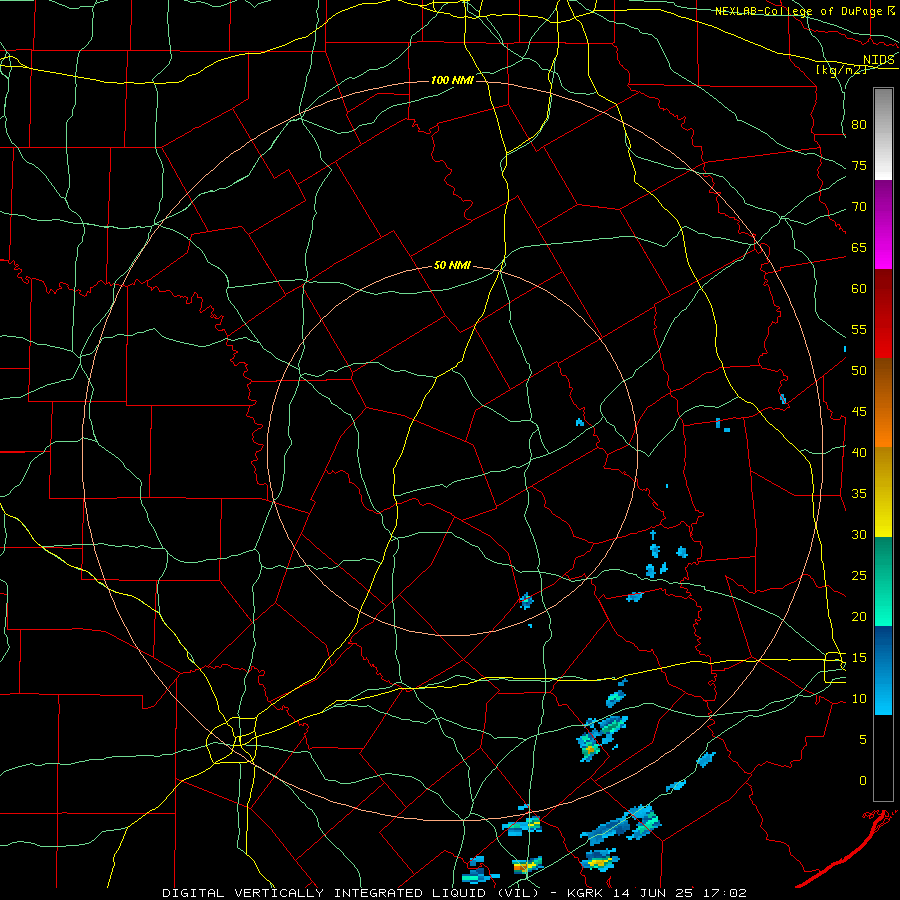Screen dimensions: 900x900
Task: Click the "50 NMI" range ring label
Action: [x=452, y=265]
